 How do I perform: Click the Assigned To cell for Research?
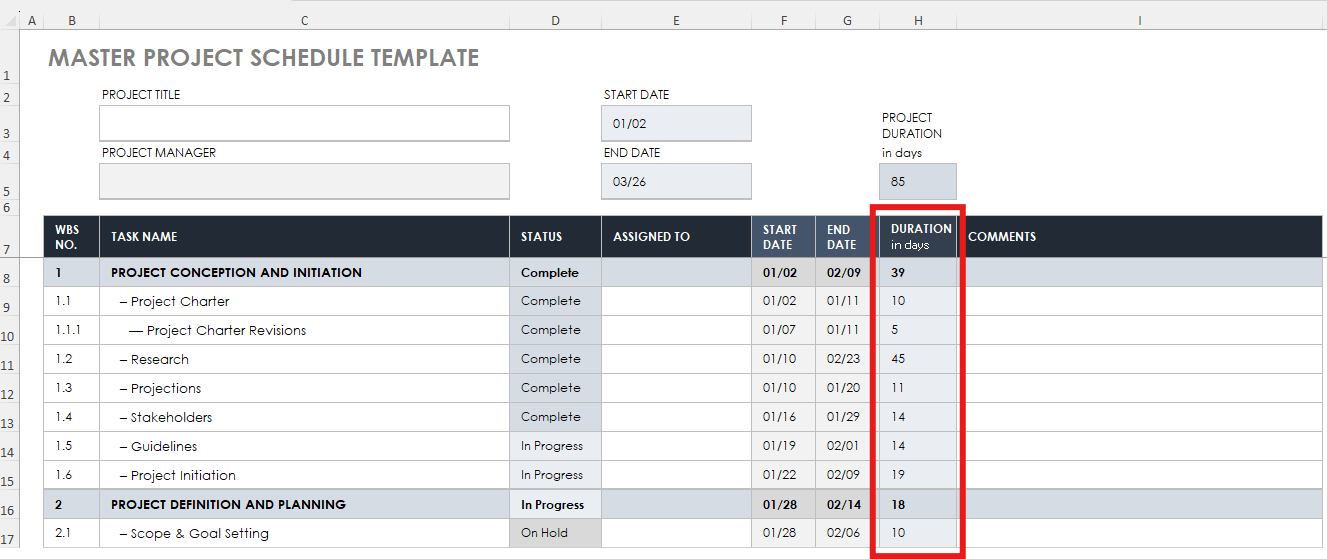coord(676,359)
